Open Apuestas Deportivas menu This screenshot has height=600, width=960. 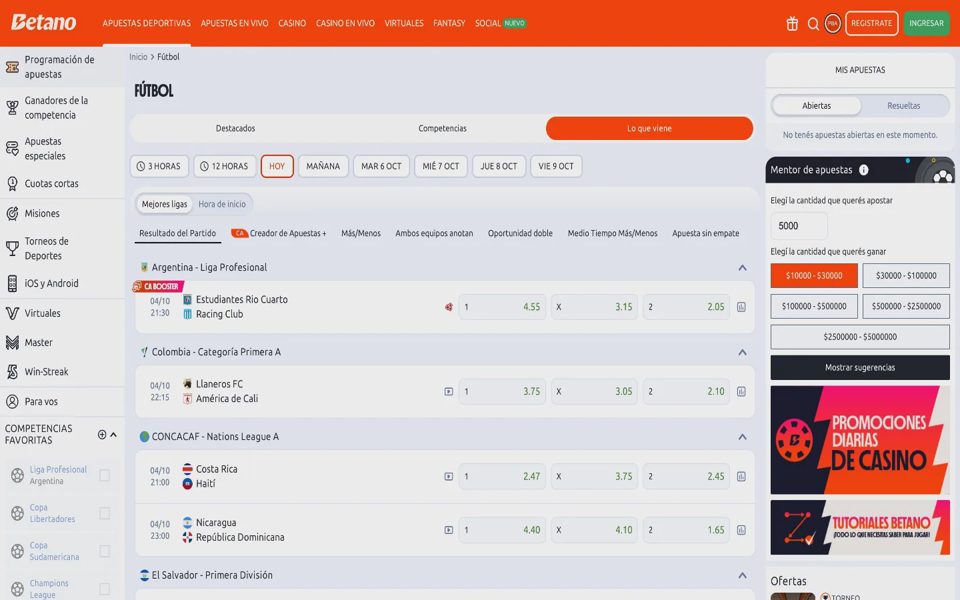(146, 23)
